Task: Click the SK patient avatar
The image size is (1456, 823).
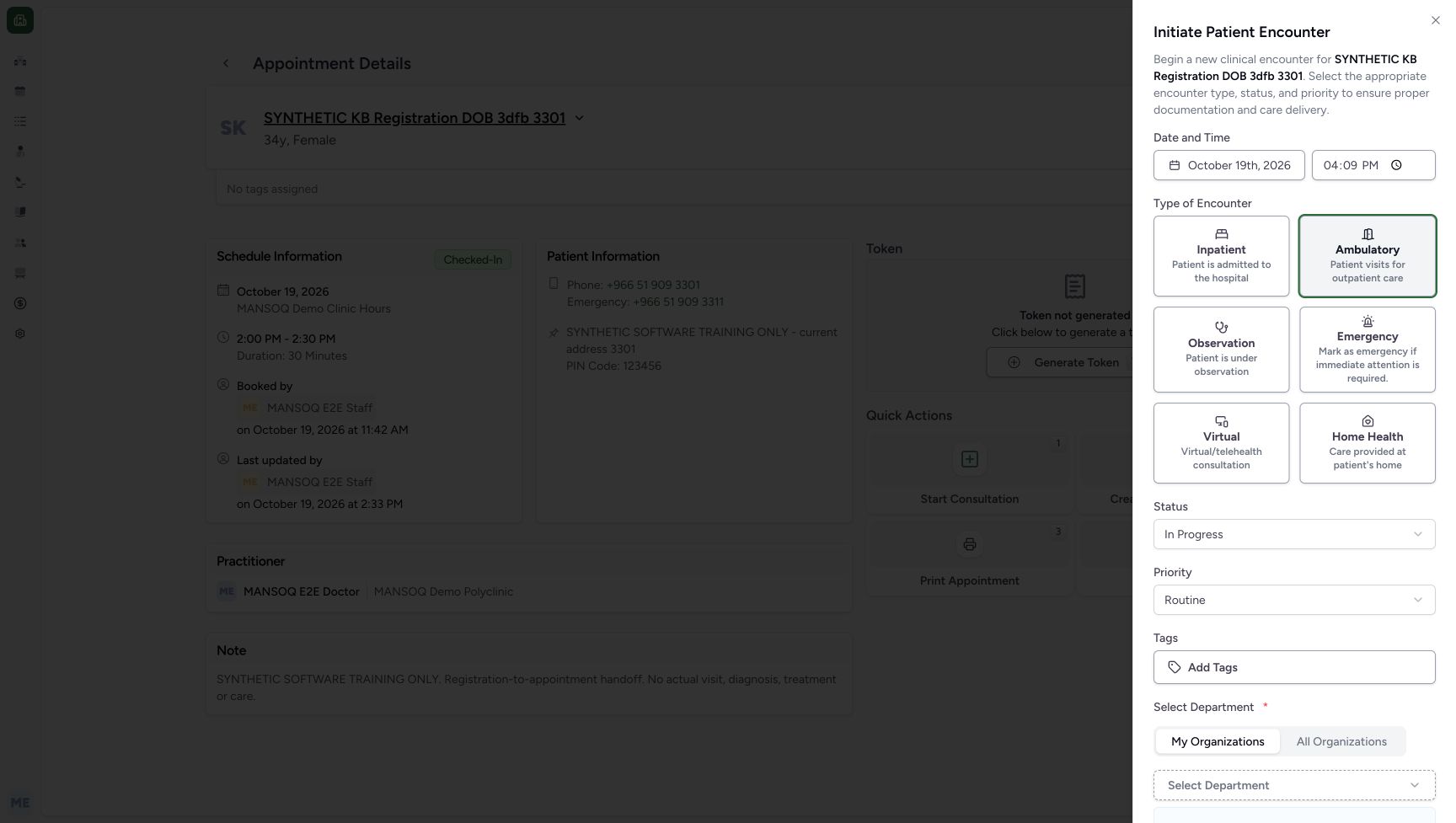Action: point(233,128)
